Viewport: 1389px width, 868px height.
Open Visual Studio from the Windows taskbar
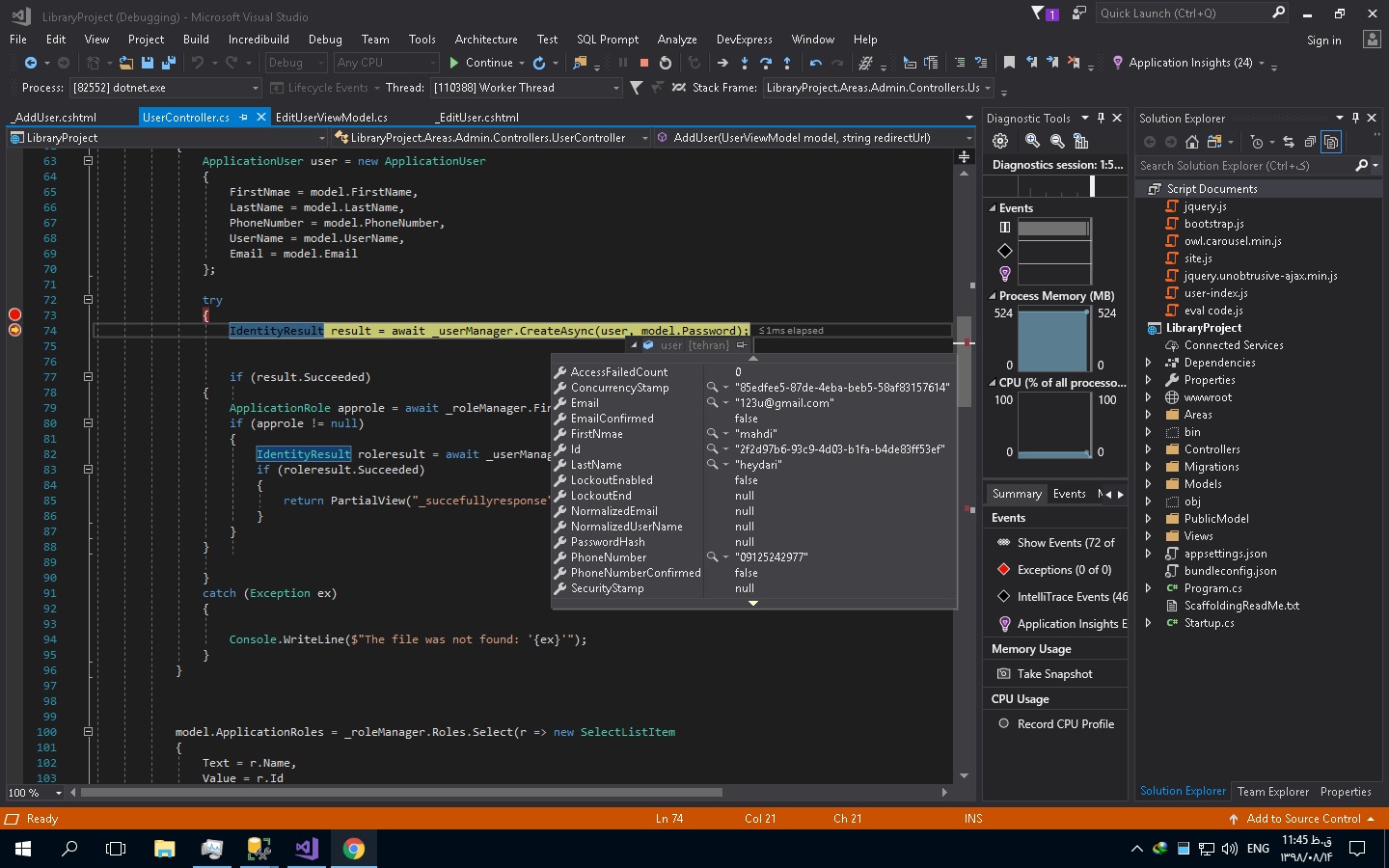coord(307,849)
